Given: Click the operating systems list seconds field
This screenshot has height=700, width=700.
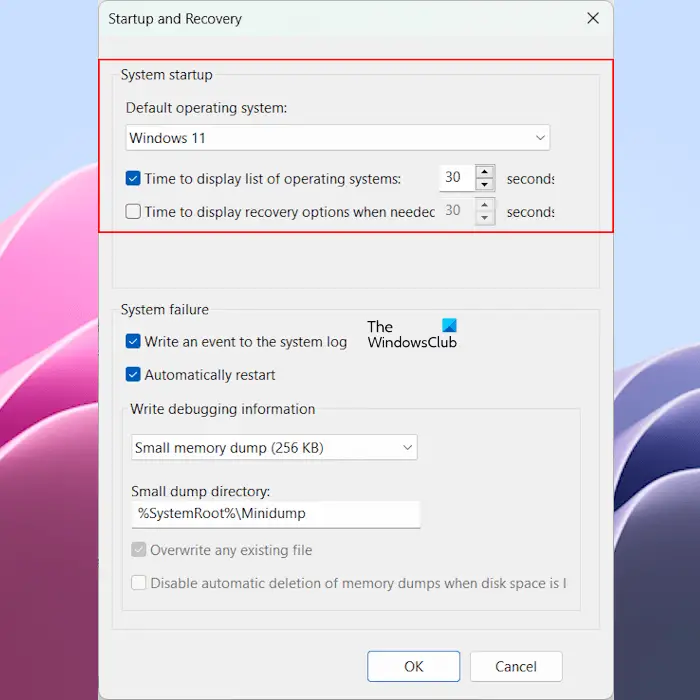Looking at the screenshot, I should 457,178.
